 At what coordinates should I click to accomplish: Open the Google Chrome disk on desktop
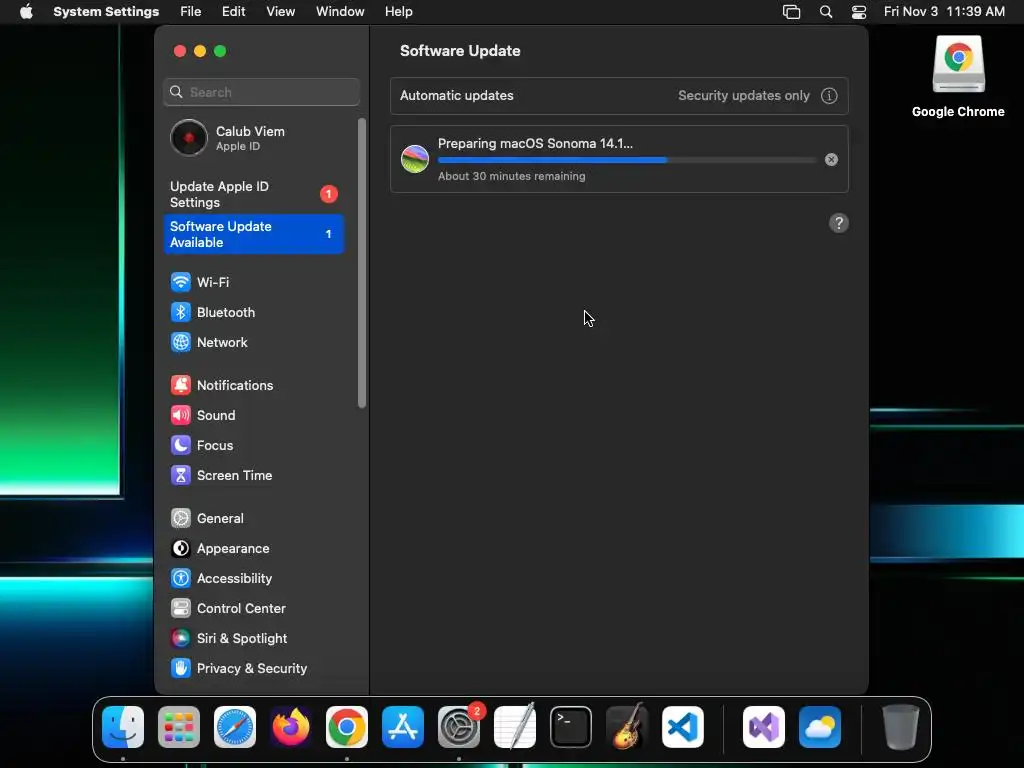click(x=958, y=76)
